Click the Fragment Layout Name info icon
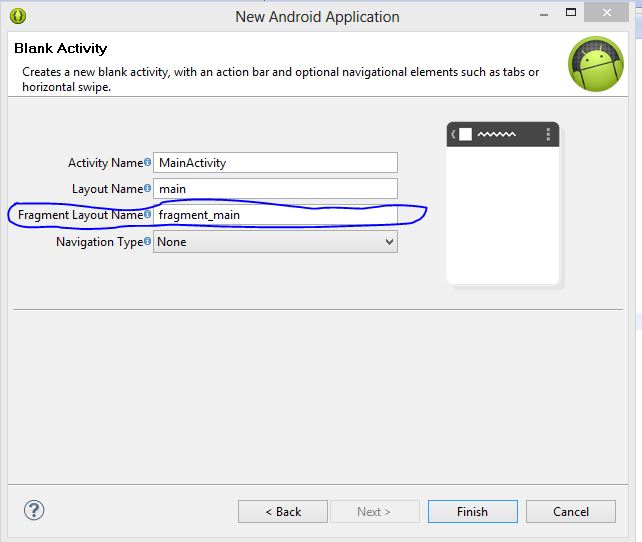The width and height of the screenshot is (642, 542). pyautogui.click(x=147, y=214)
